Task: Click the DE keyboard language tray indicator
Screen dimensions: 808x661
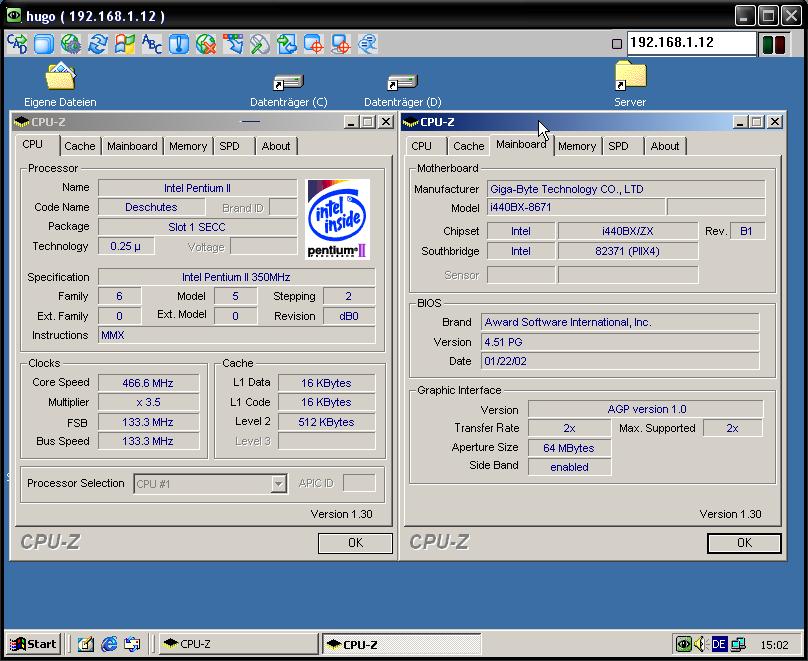Action: point(719,645)
